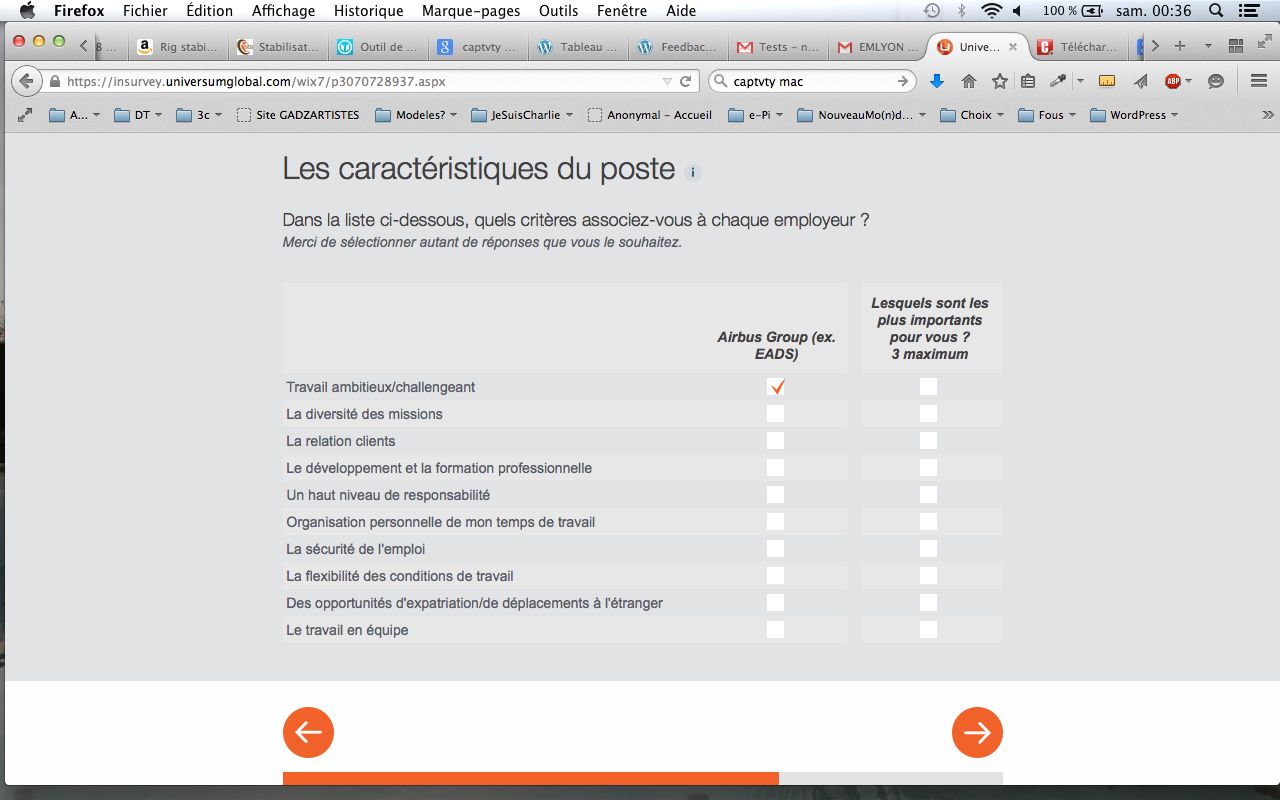This screenshot has height=800, width=1280.
Task: Open URL bar history dropdown arrow
Action: [x=668, y=81]
